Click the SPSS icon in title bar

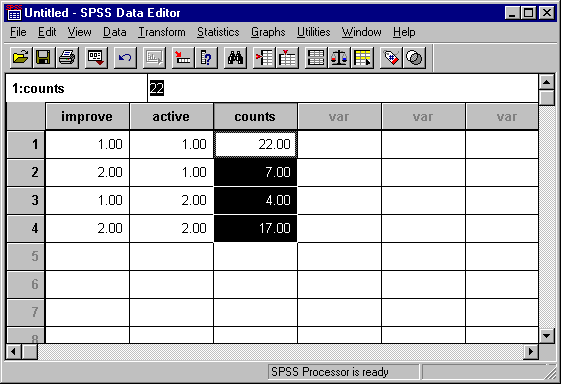pyautogui.click(x=14, y=13)
